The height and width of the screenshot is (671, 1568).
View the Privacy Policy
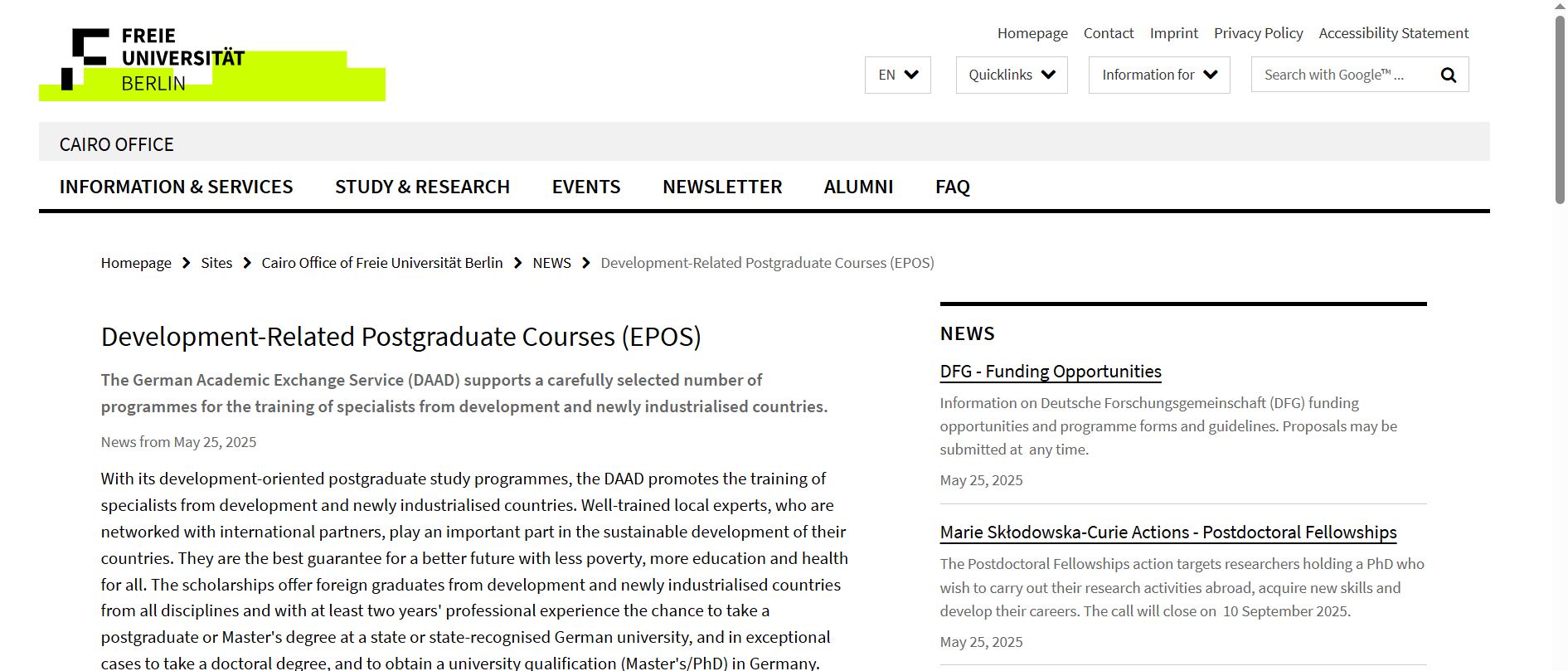(x=1258, y=33)
